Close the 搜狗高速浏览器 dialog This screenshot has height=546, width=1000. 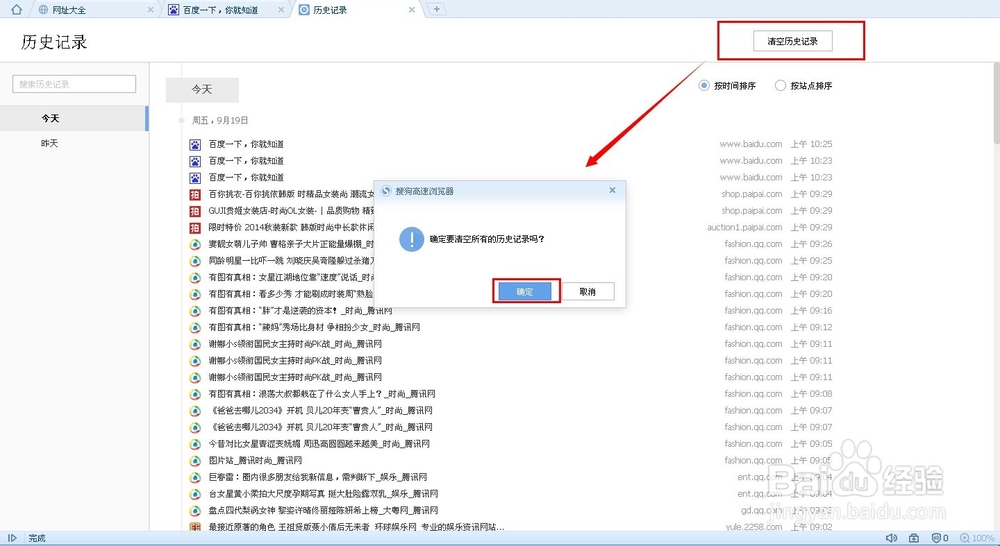click(612, 190)
